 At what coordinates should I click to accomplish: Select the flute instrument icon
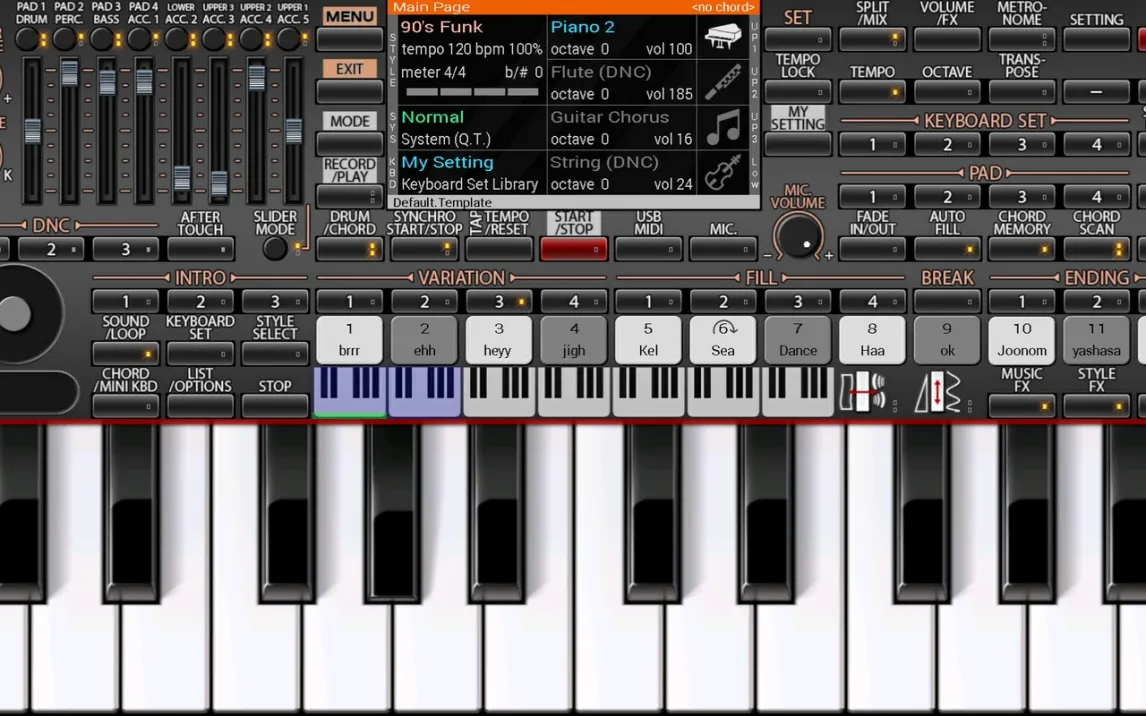[722, 82]
